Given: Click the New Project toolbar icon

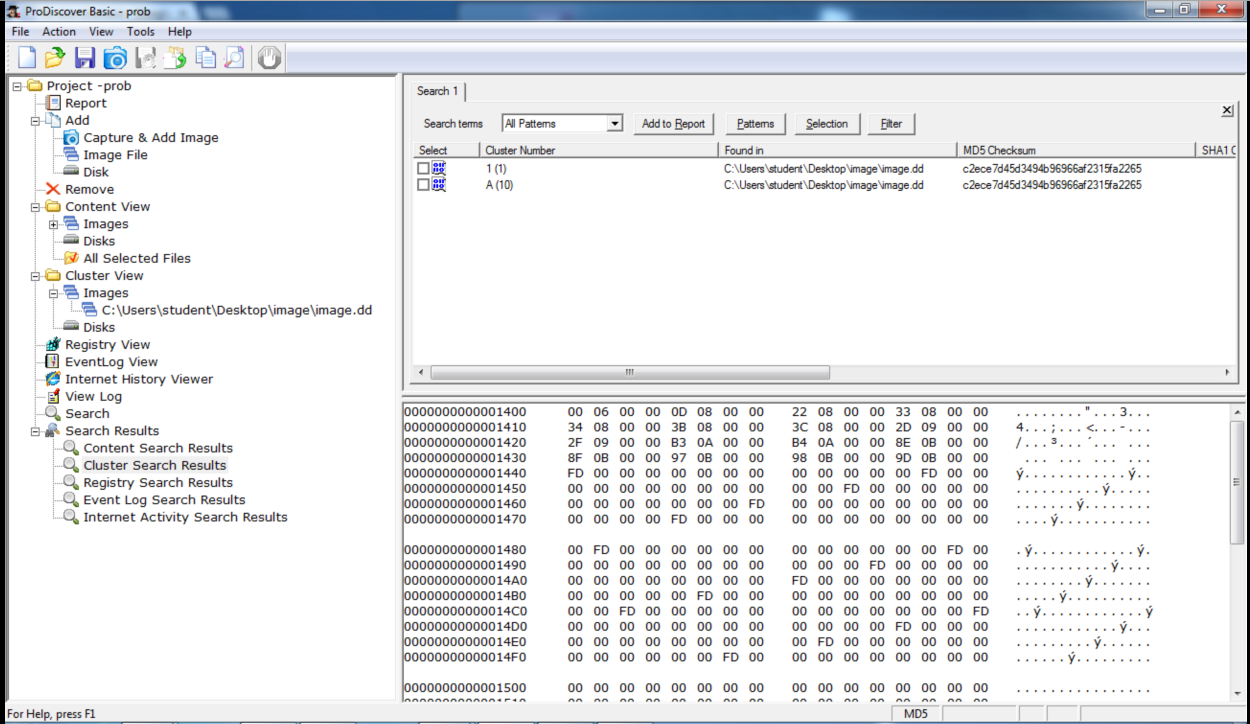Looking at the screenshot, I should 27,58.
